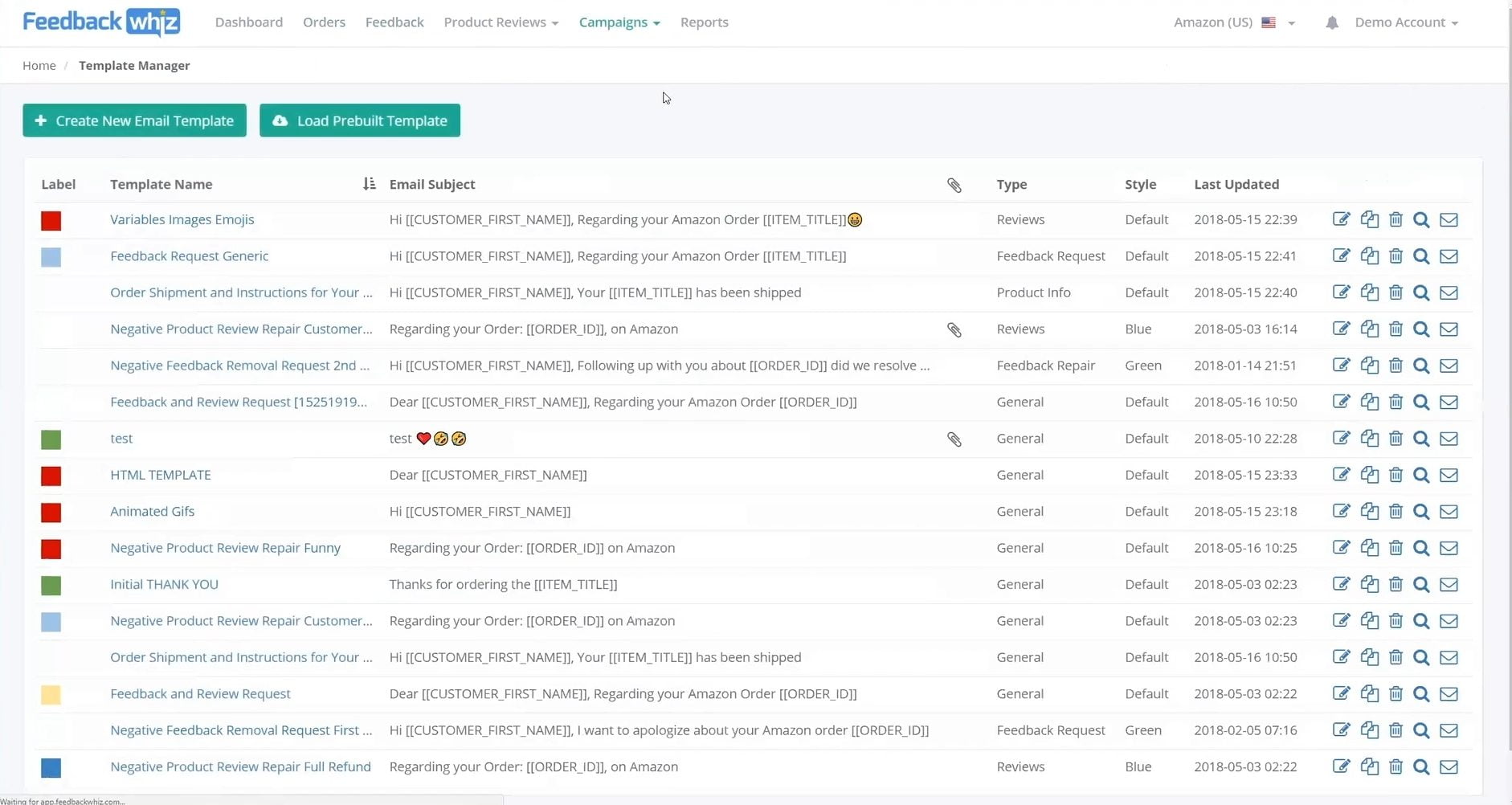Open the Feedback menu item
Image resolution: width=1512 pixels, height=805 pixels.
[x=394, y=22]
